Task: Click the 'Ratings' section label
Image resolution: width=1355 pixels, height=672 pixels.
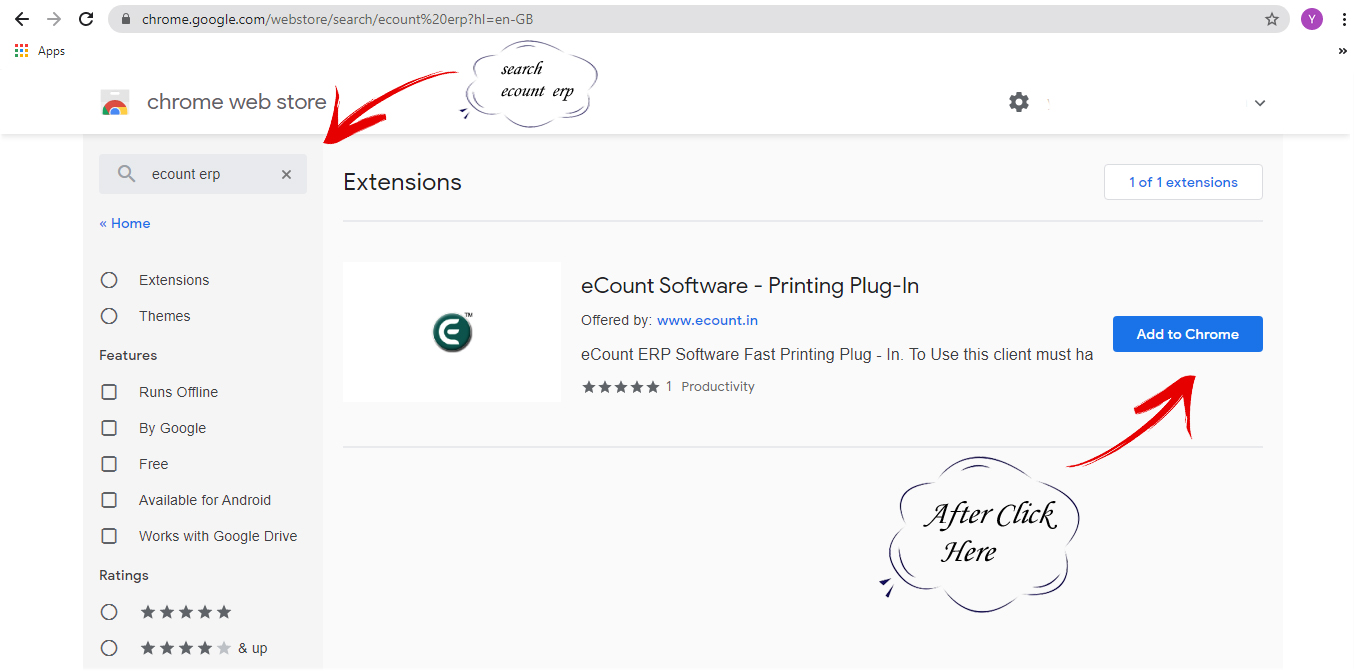Action: tap(124, 575)
